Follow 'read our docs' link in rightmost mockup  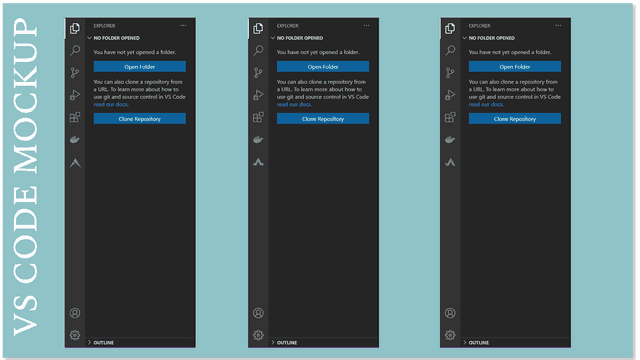[486, 104]
